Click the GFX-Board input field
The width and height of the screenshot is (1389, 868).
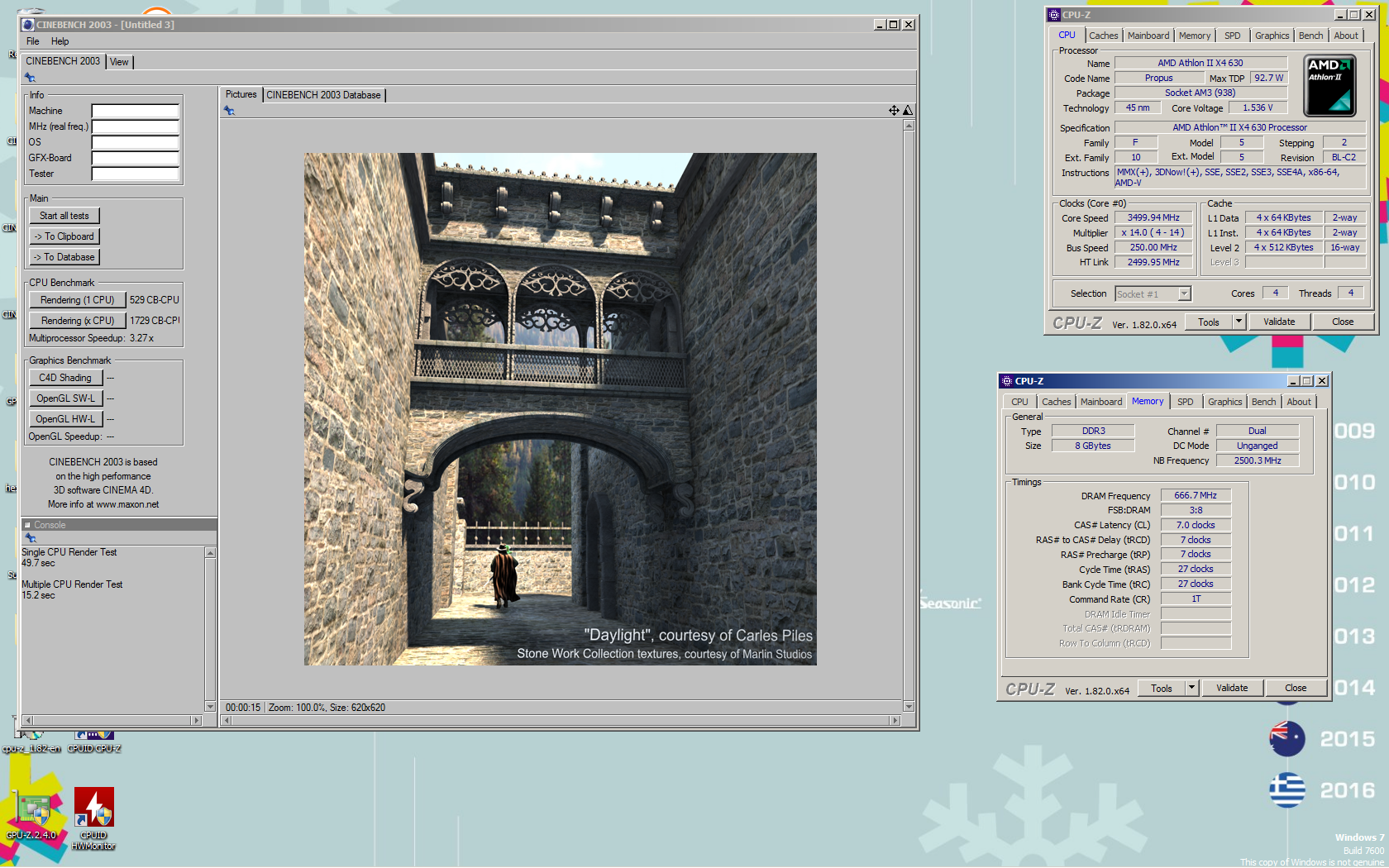tap(135, 158)
